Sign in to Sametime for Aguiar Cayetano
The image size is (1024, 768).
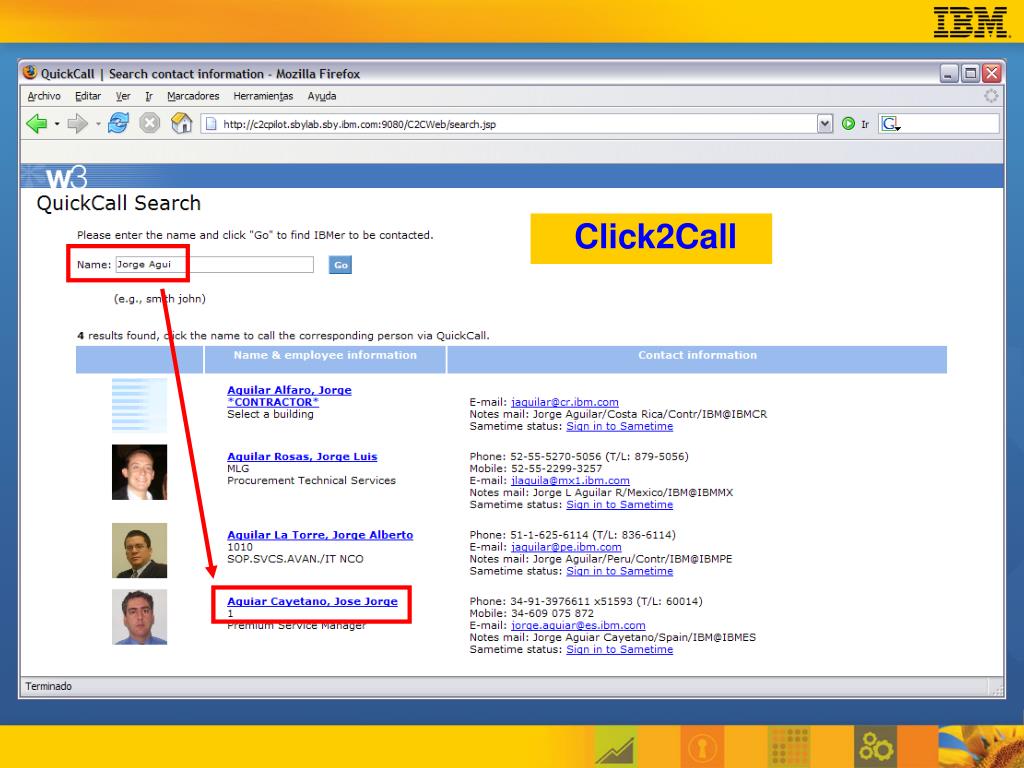(x=620, y=650)
